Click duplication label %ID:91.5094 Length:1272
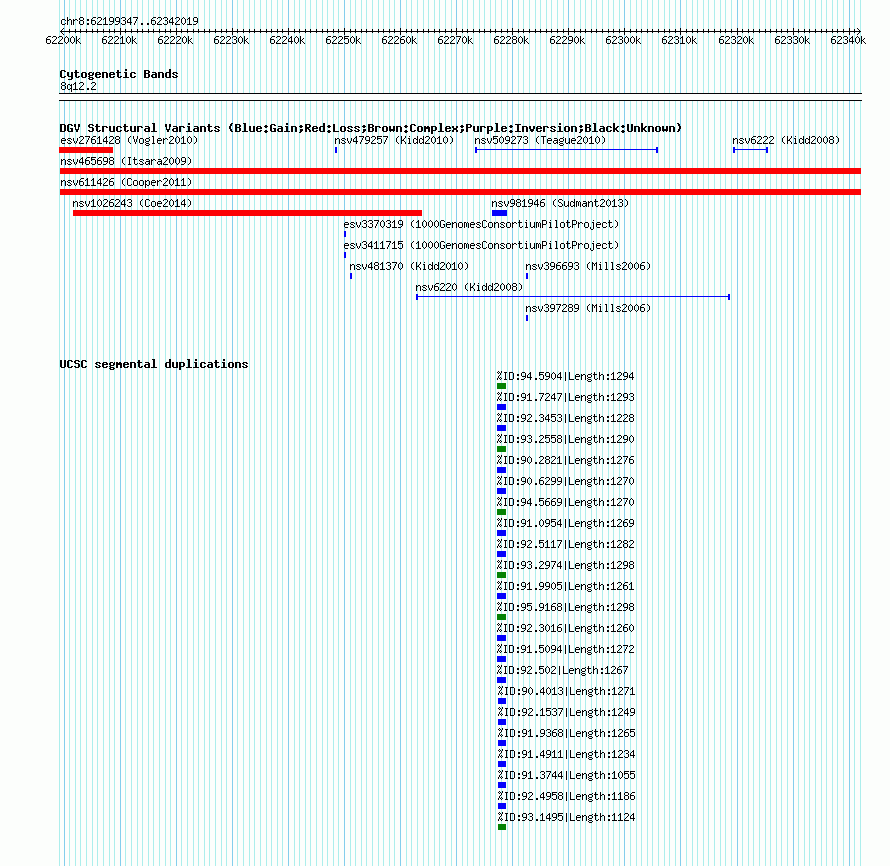Screen dimensions: 890x866 (565, 649)
